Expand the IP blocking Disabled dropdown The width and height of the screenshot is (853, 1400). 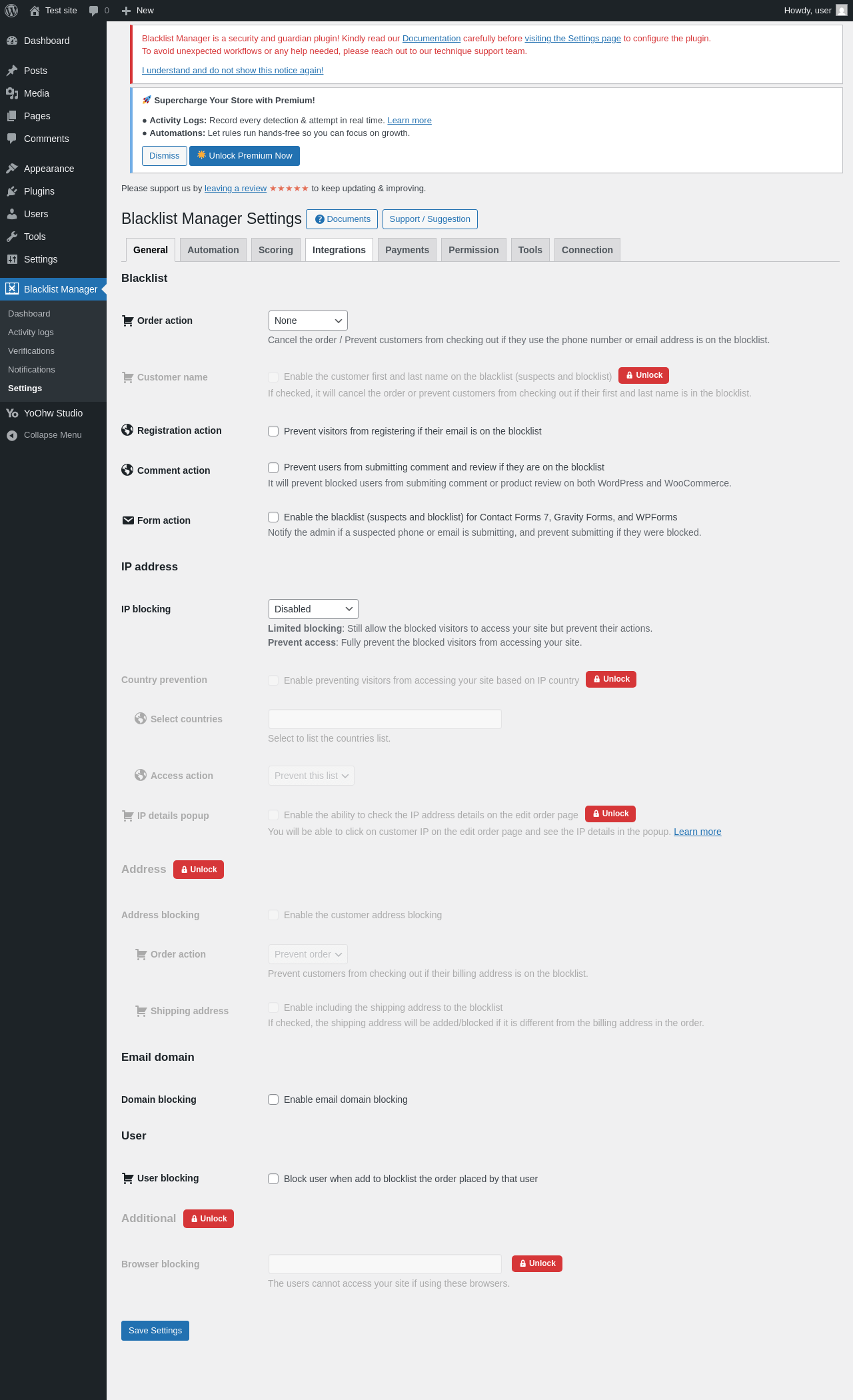point(313,609)
